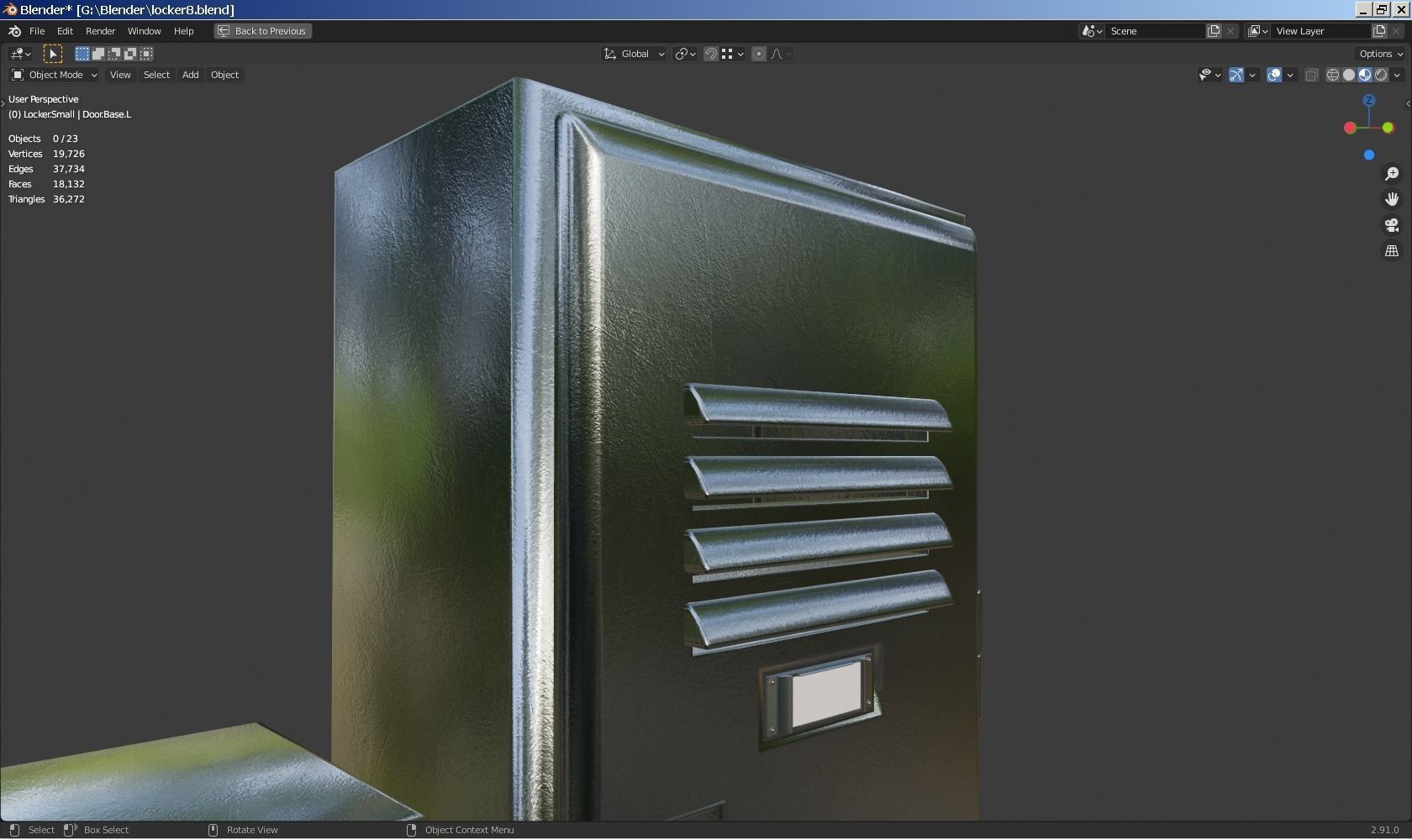The image size is (1412, 840).
Task: Toggle the Toggle X-Ray button in the header
Action: 1311,75
